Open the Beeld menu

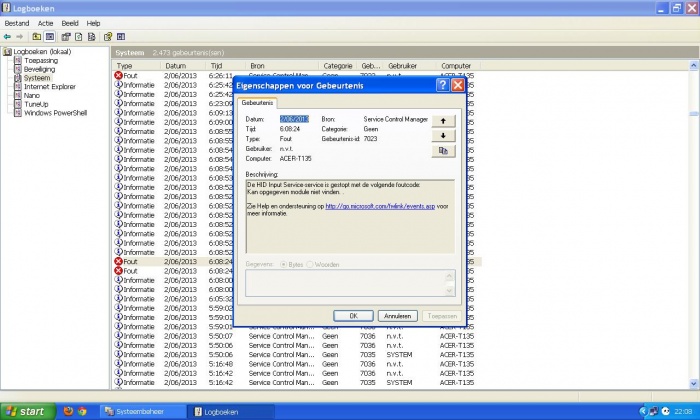71,22
